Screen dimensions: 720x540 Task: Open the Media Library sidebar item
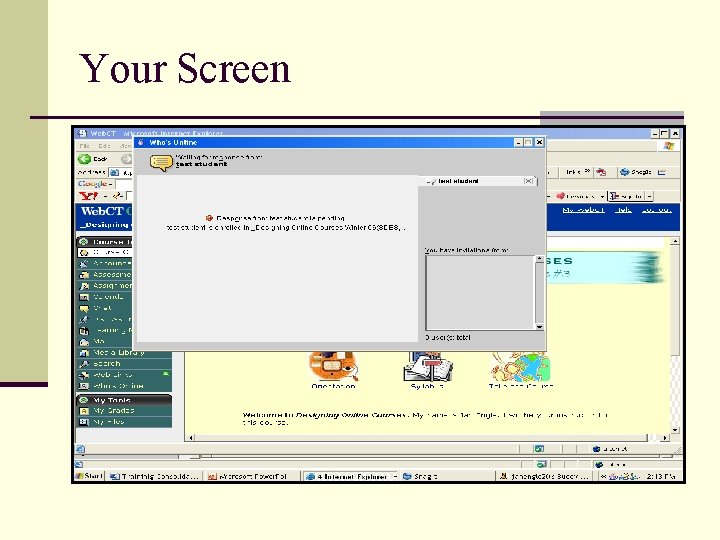[x=118, y=353]
